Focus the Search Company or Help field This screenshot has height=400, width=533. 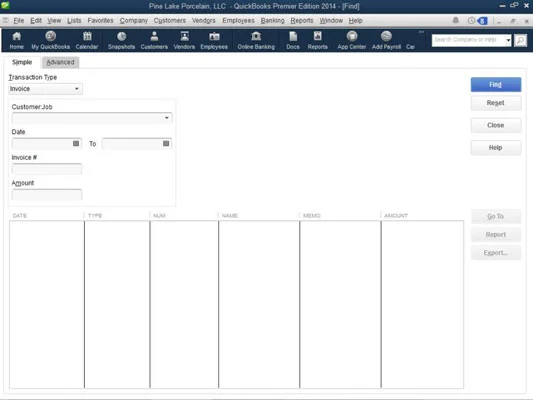[468, 40]
